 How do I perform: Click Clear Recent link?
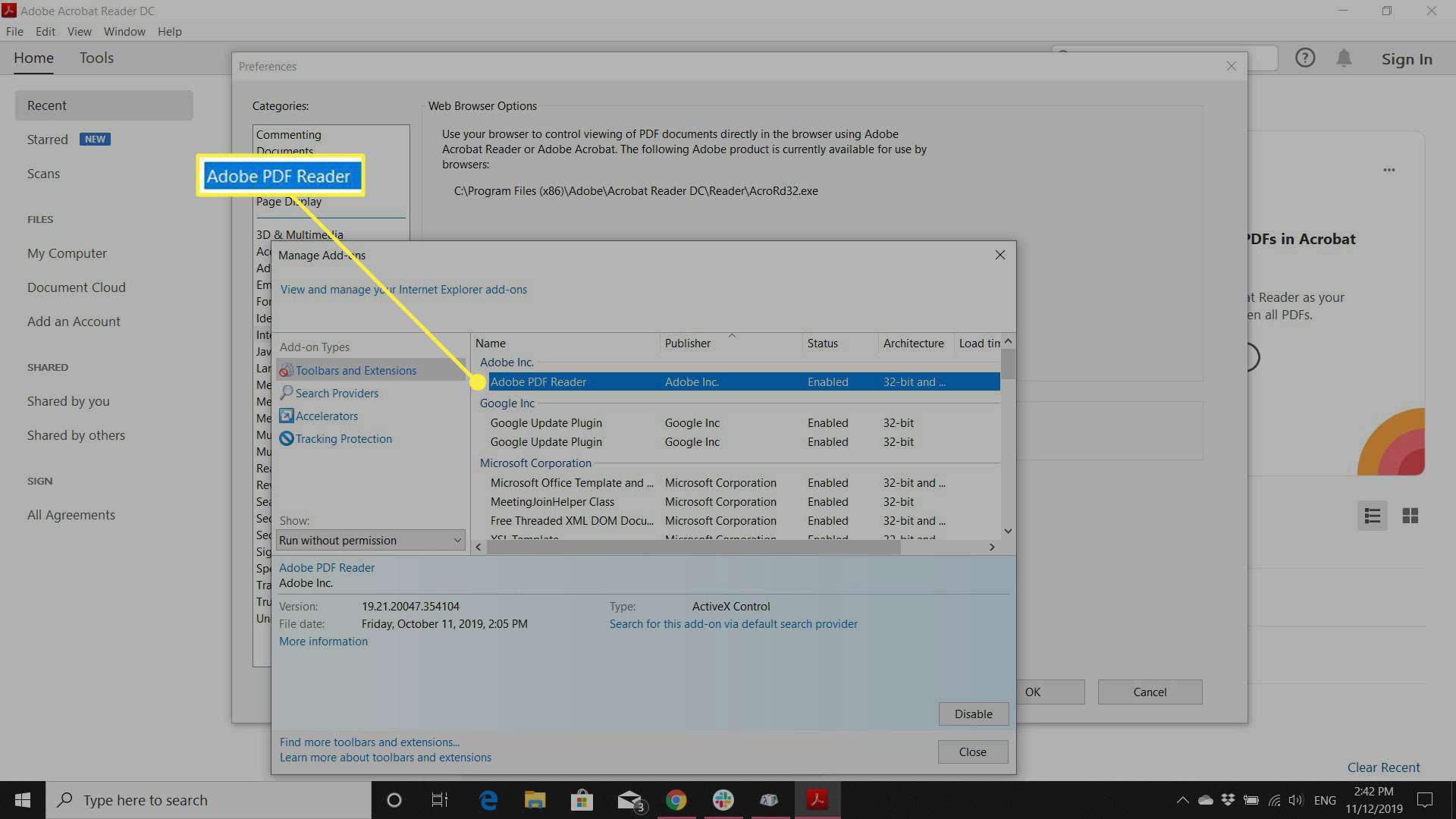pos(1383,767)
